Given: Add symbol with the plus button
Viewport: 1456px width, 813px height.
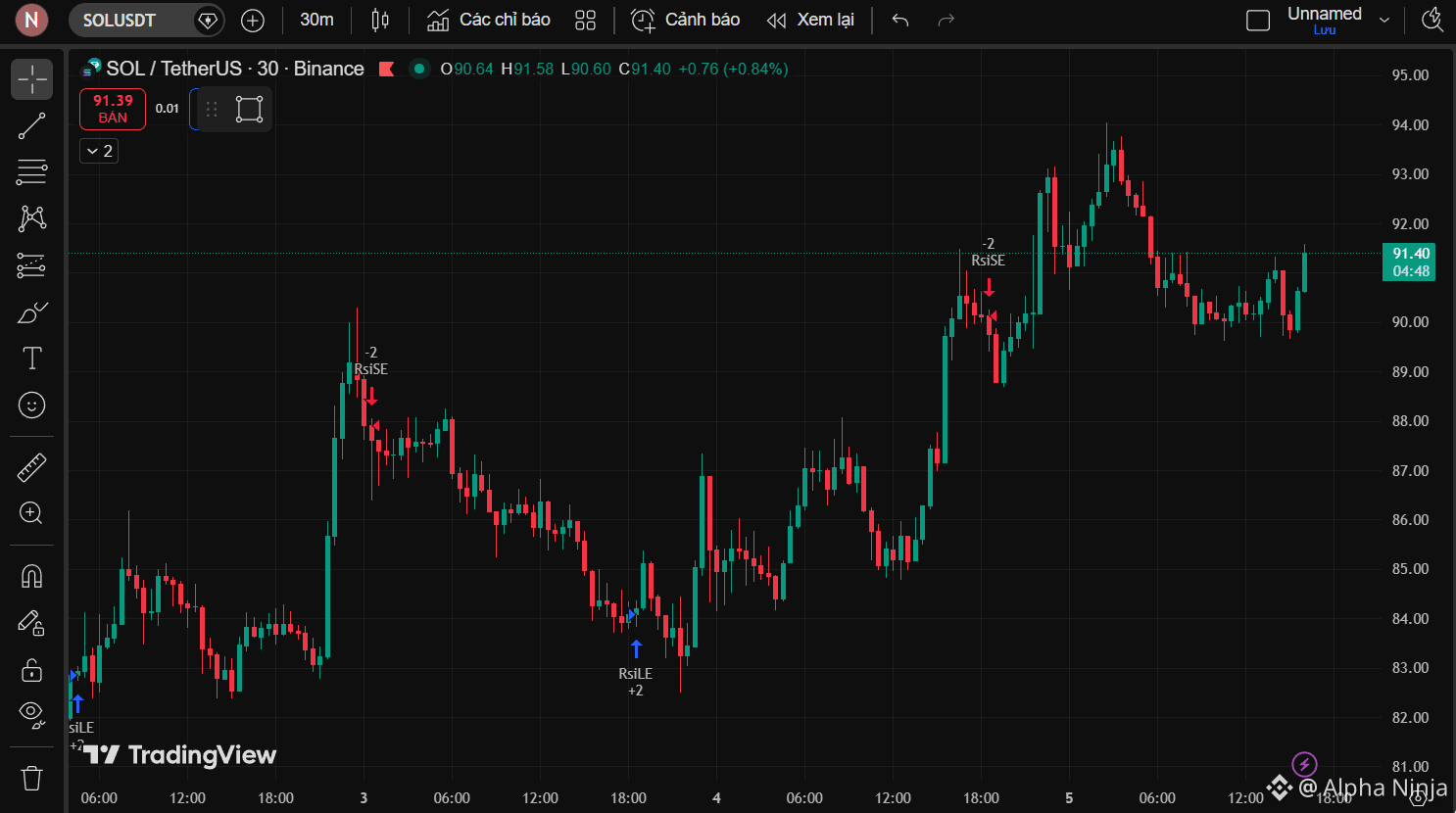Looking at the screenshot, I should pos(253,20).
